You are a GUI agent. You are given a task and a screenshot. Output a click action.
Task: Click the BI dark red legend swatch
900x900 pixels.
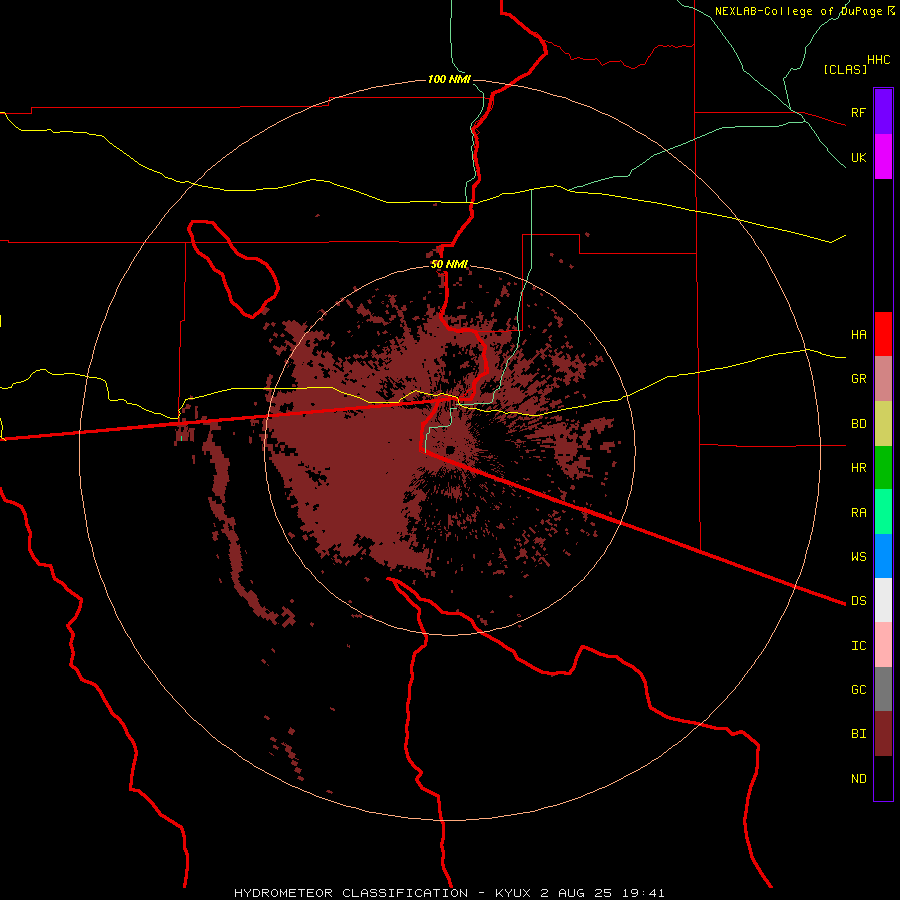[883, 734]
